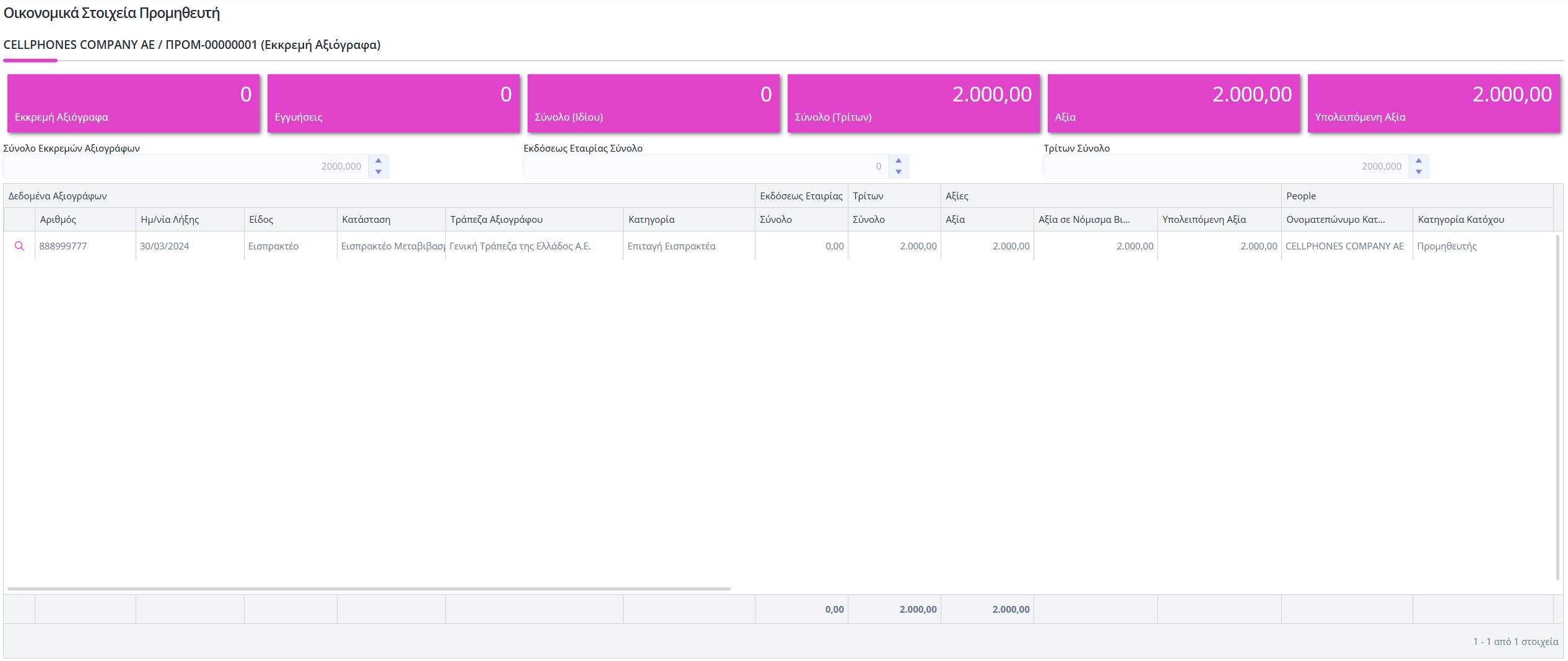This screenshot has width=1568, height=661.
Task: Sort by Υπολειπόμενη Αξία column header
Action: click(1219, 220)
